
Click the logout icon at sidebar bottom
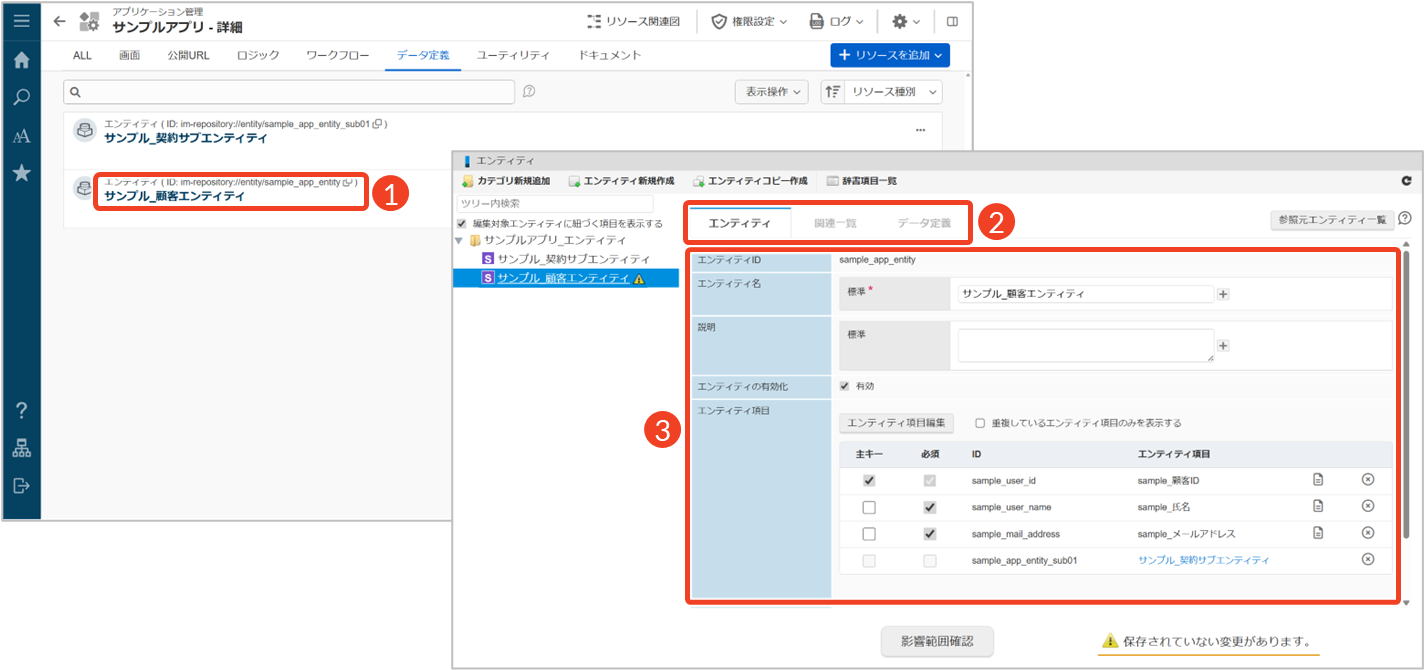(x=21, y=486)
